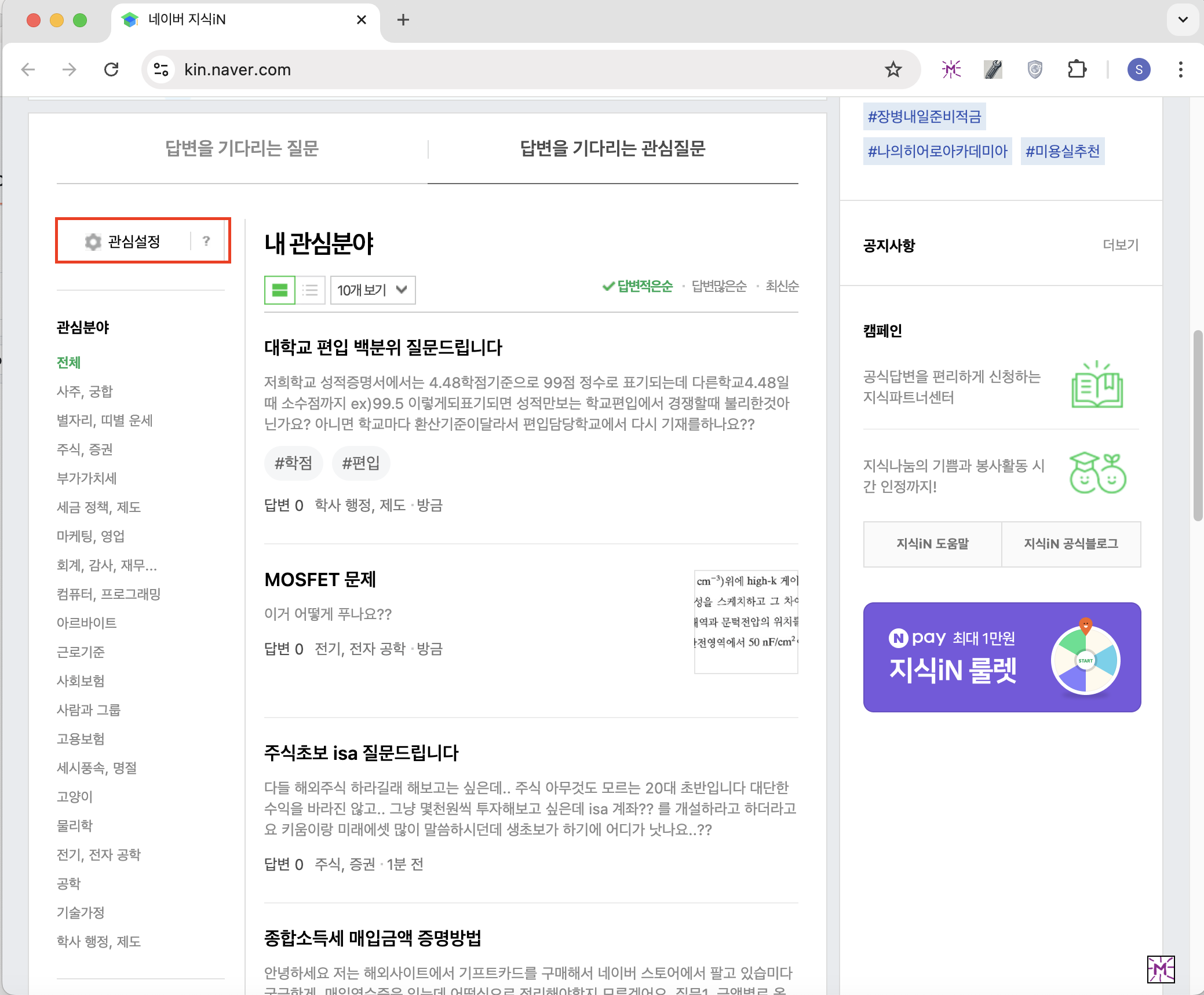
Task: Click the question mark help icon
Action: point(206,241)
